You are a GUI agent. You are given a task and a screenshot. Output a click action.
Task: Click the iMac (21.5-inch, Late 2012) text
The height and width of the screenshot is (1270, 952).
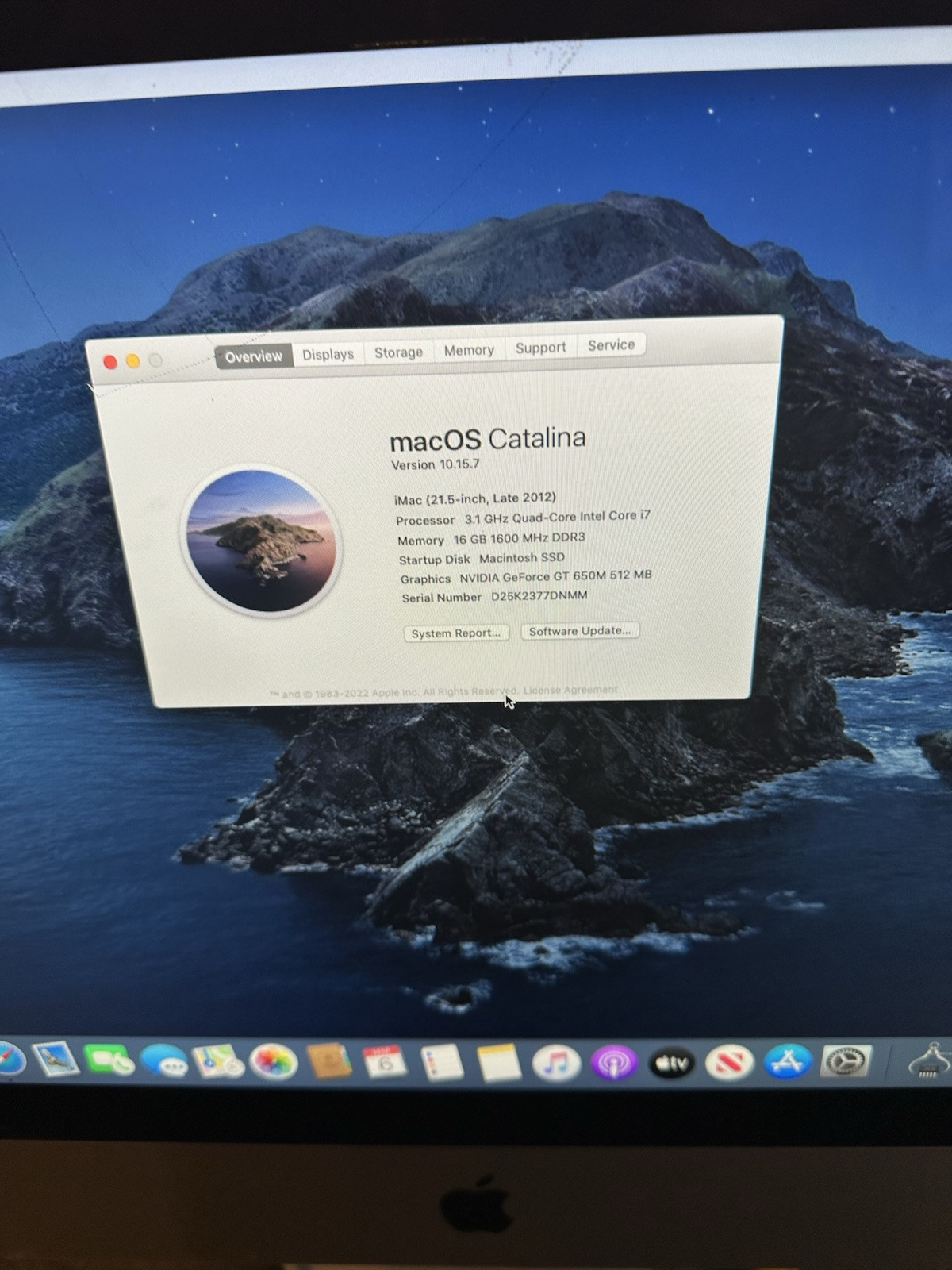(475, 498)
